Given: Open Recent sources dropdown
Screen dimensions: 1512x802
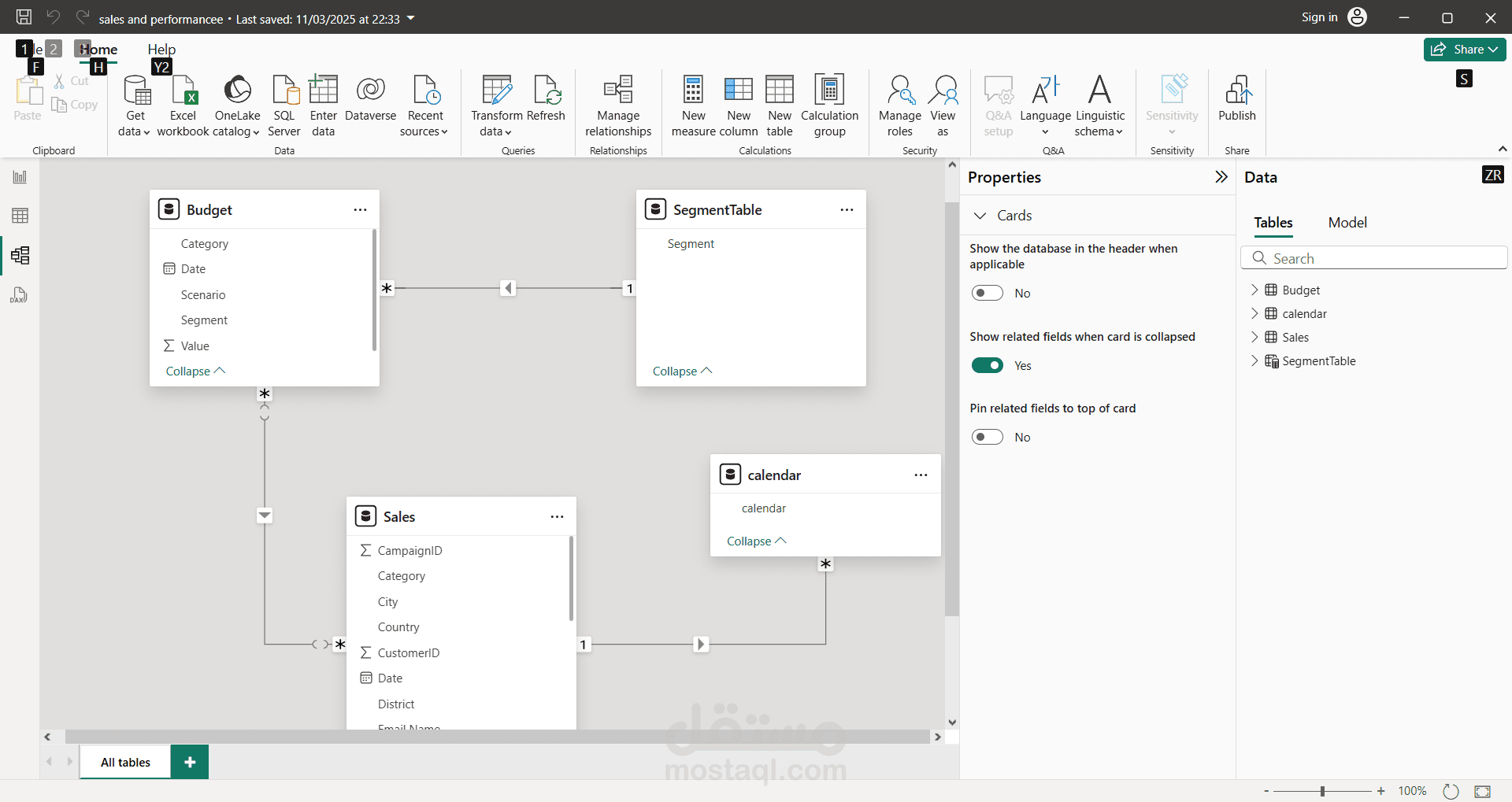Looking at the screenshot, I should point(424,106).
